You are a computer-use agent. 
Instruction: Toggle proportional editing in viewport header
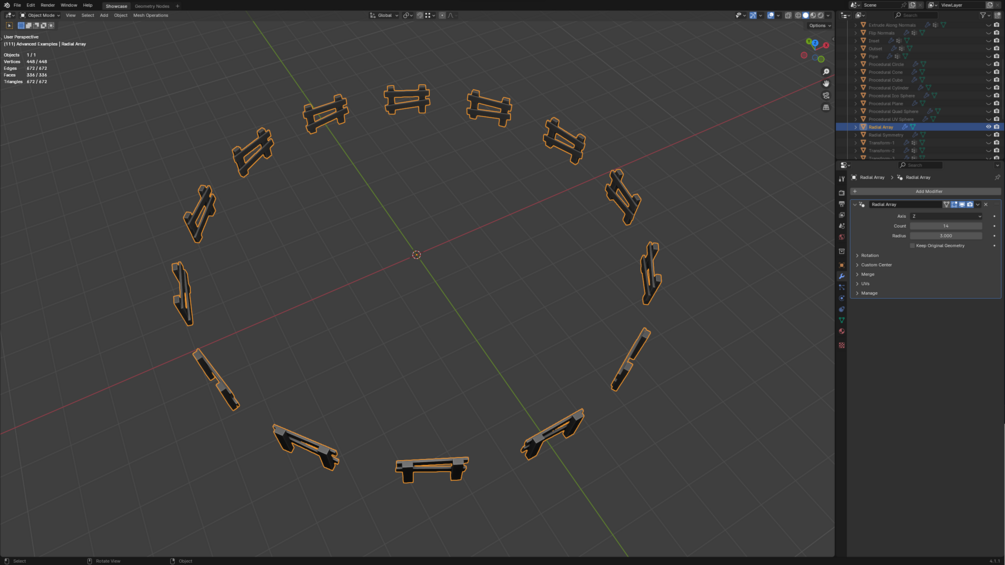442,15
